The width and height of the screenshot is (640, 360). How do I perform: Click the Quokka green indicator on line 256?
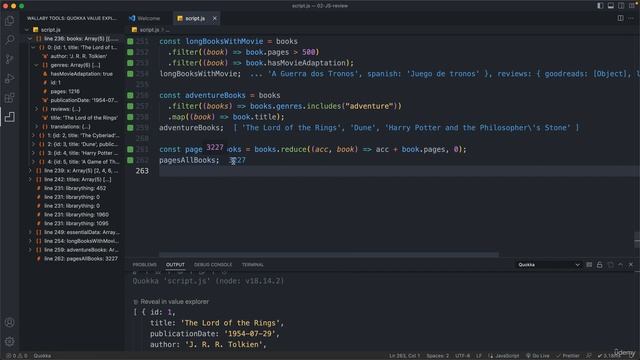click(x=130, y=95)
